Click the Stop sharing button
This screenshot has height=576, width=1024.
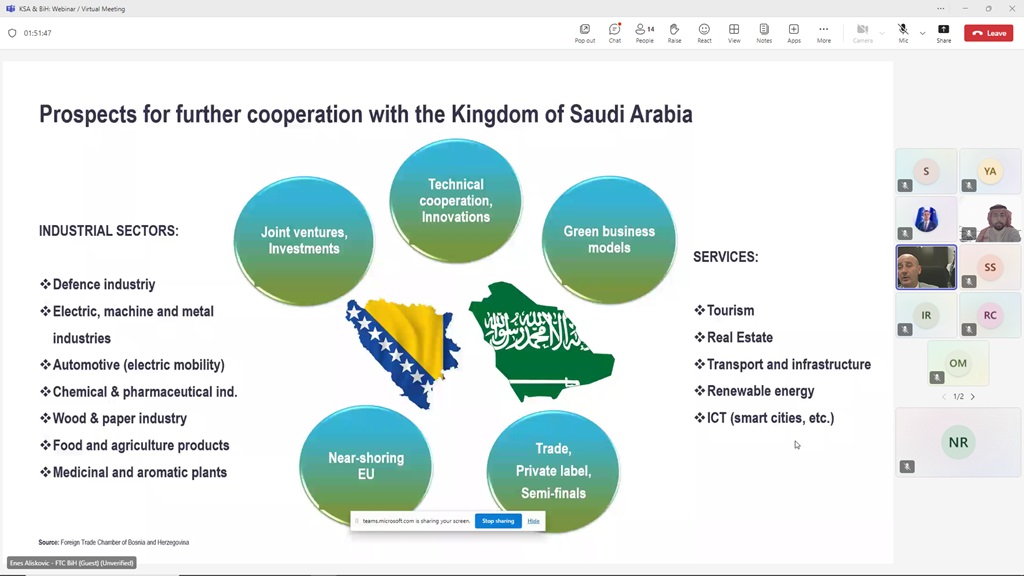(x=498, y=521)
